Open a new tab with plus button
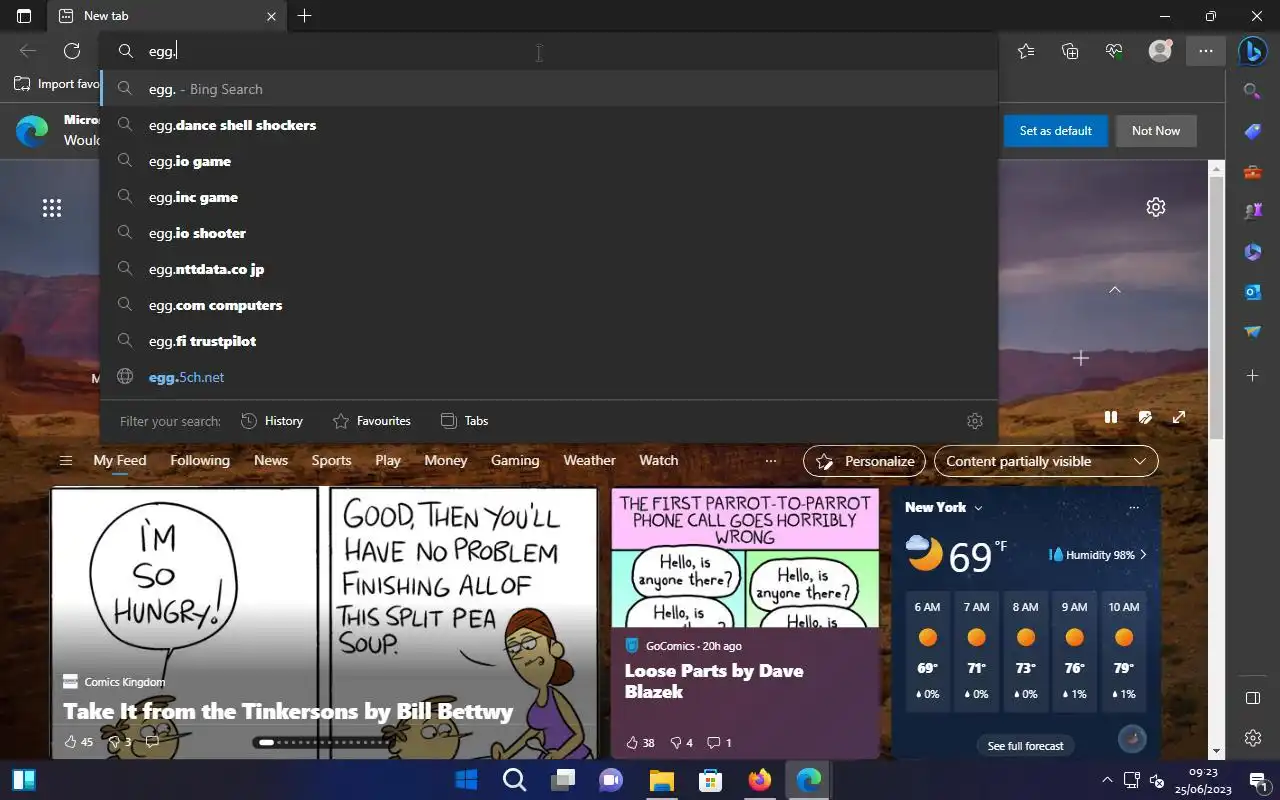This screenshot has height=800, width=1280. tap(305, 16)
